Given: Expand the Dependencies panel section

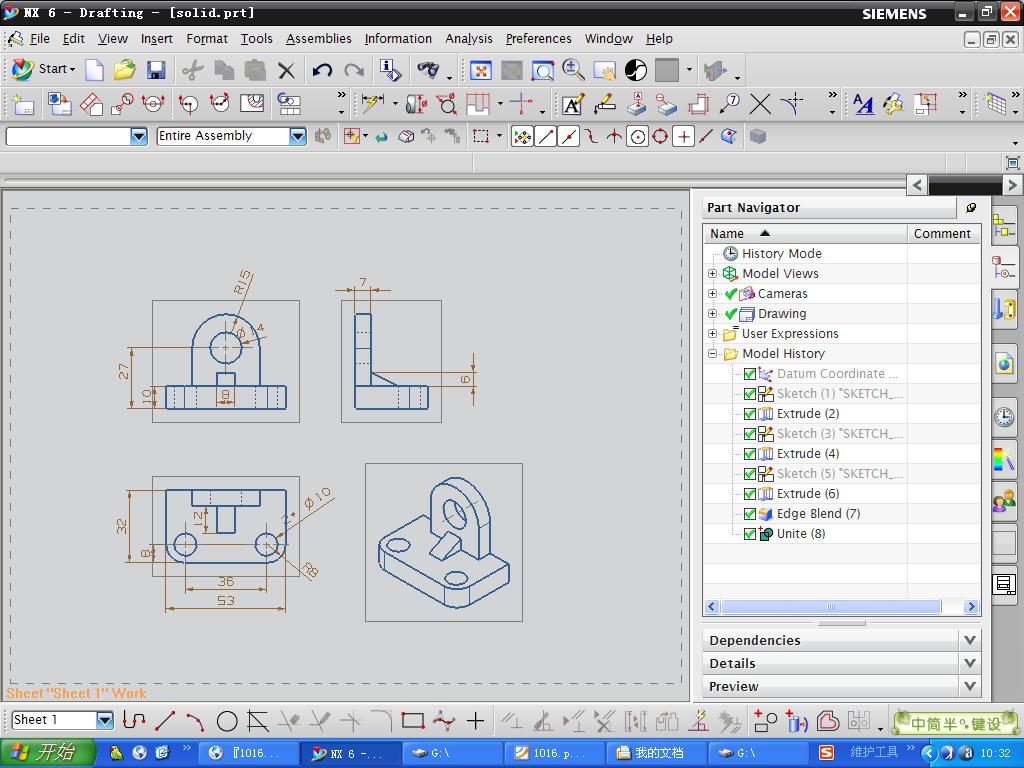Looking at the screenshot, I should (x=969, y=640).
